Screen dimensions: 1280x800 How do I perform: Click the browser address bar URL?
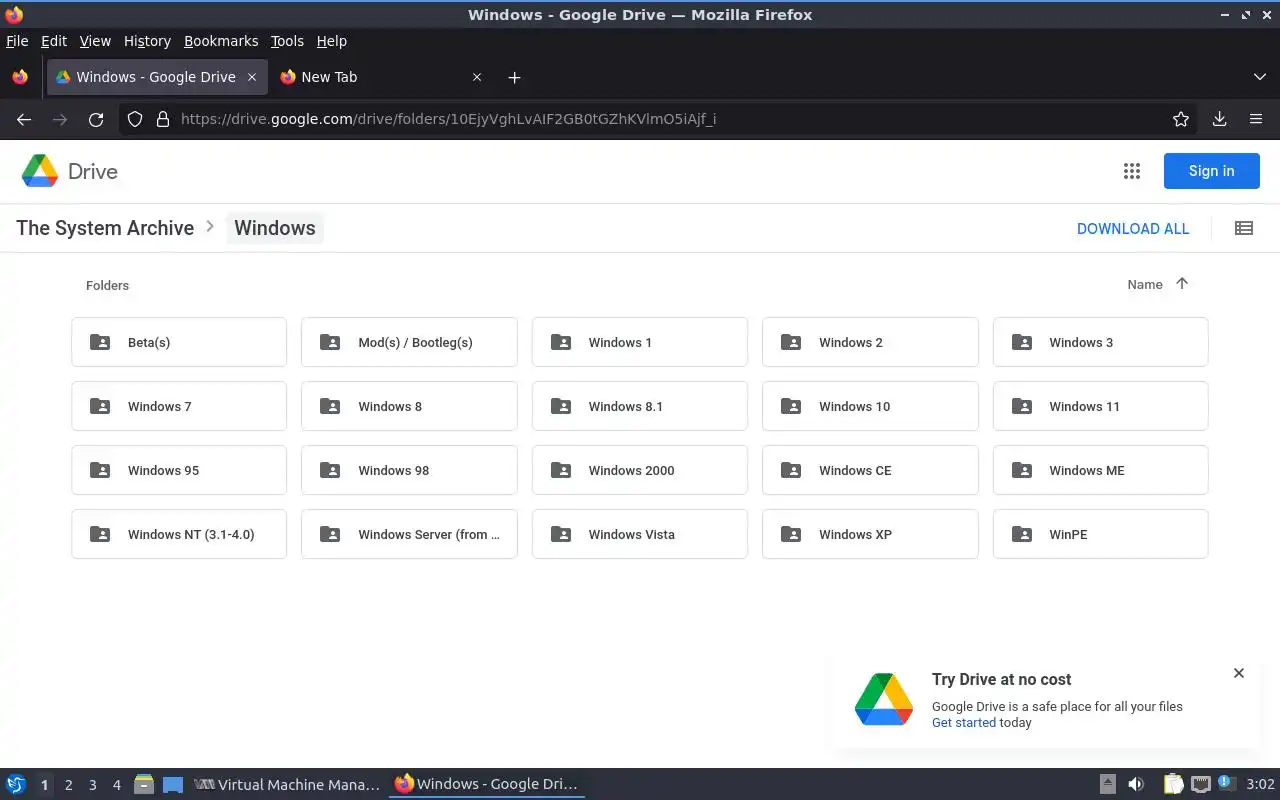(448, 119)
